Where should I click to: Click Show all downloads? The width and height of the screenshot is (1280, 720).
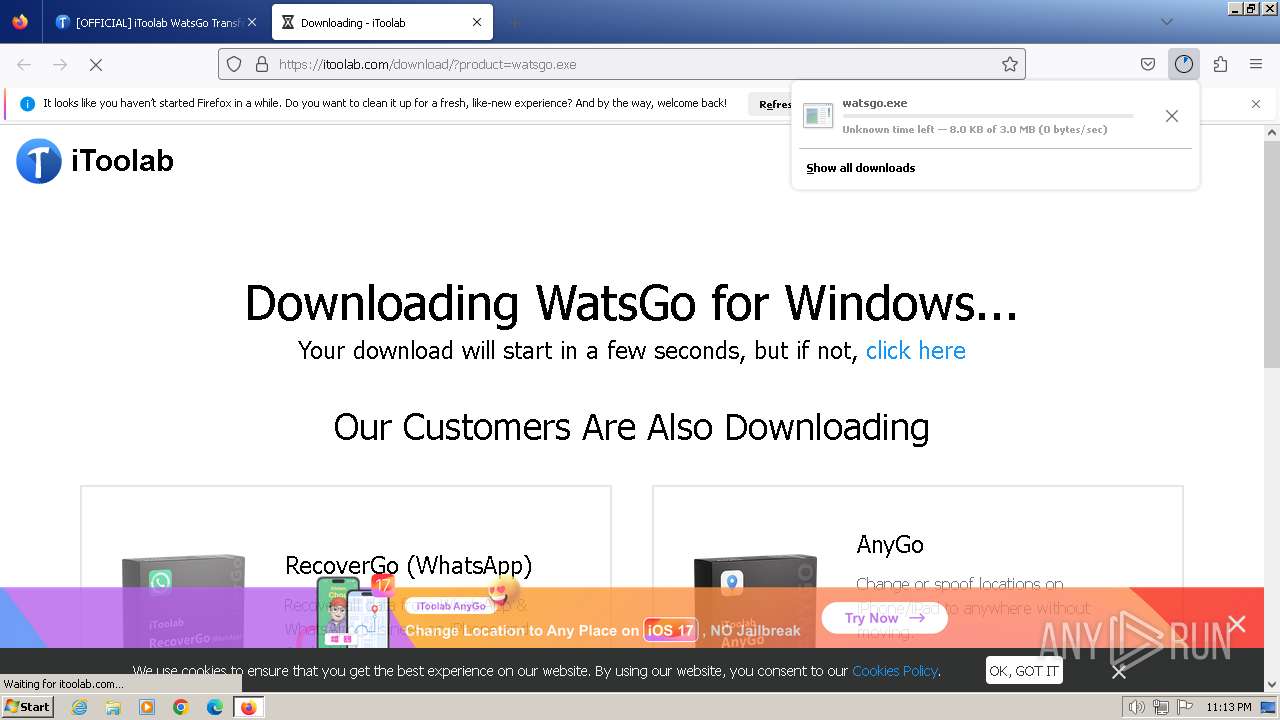861,168
